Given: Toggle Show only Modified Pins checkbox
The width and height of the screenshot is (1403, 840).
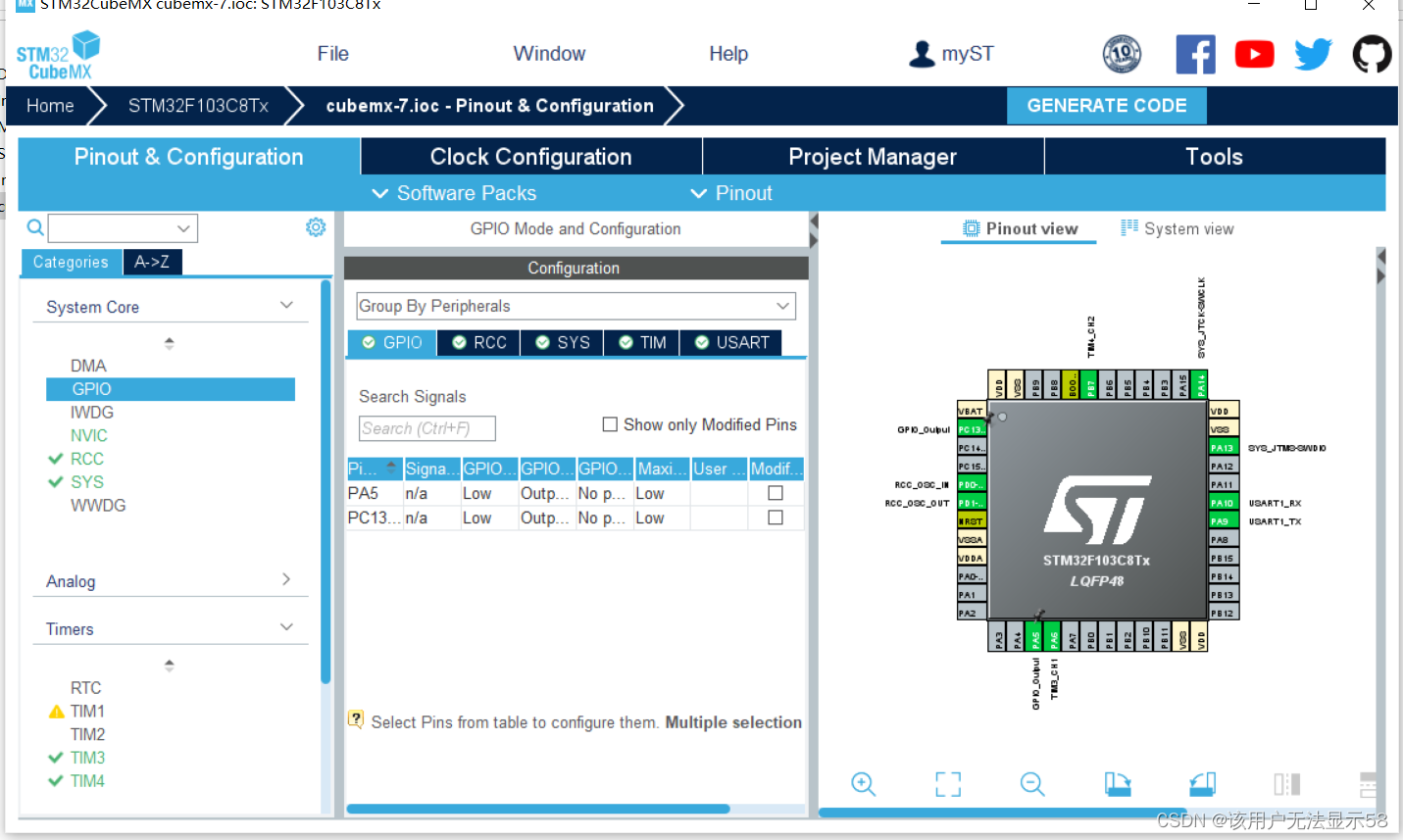Looking at the screenshot, I should point(610,424).
